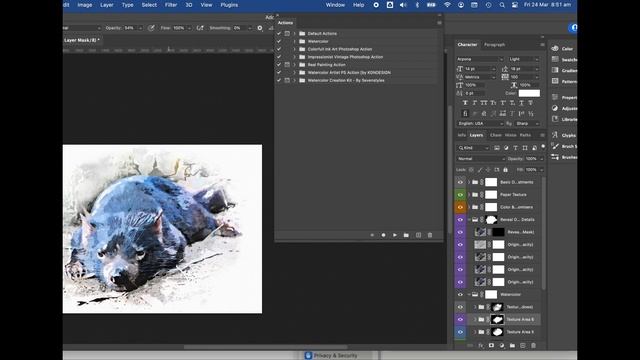640x360 pixels.
Task: Expand Colorfull Ink Art Photoshop Action set
Action: pos(294,49)
